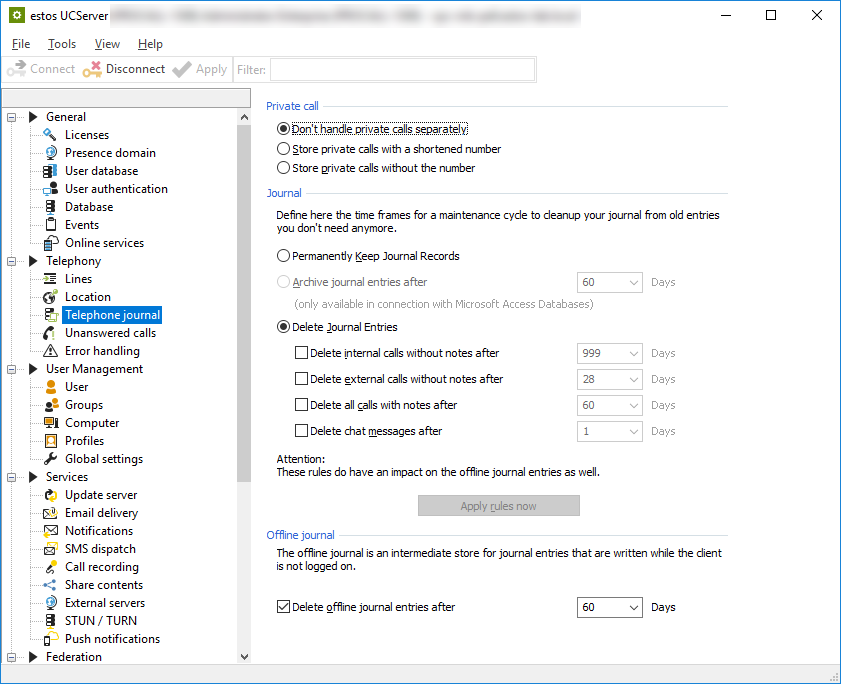Click the Share contents icon

click(50, 585)
